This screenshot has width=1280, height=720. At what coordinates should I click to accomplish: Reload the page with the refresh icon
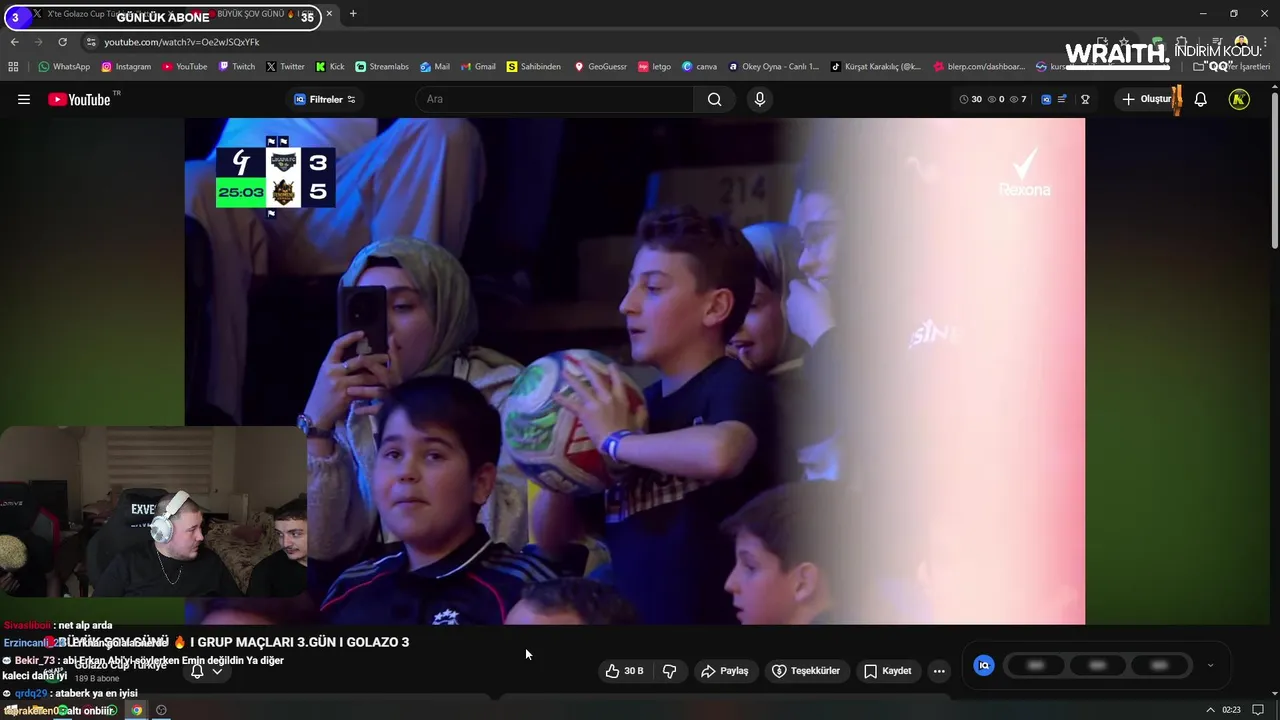click(x=62, y=42)
